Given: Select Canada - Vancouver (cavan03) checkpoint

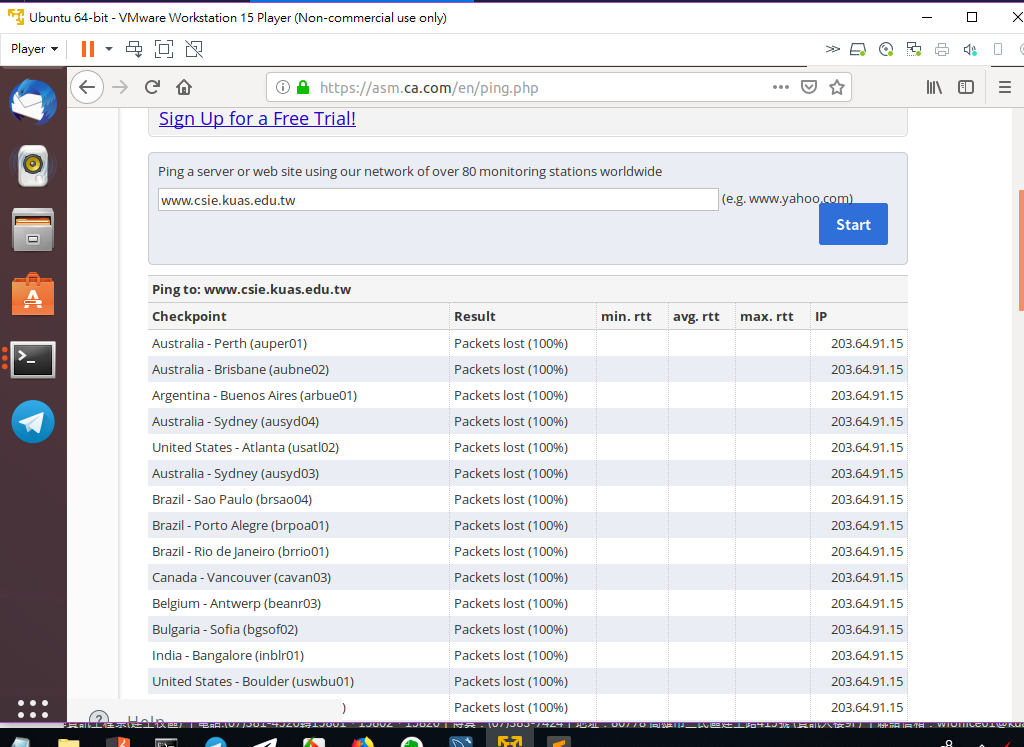Looking at the screenshot, I should pos(242,578).
